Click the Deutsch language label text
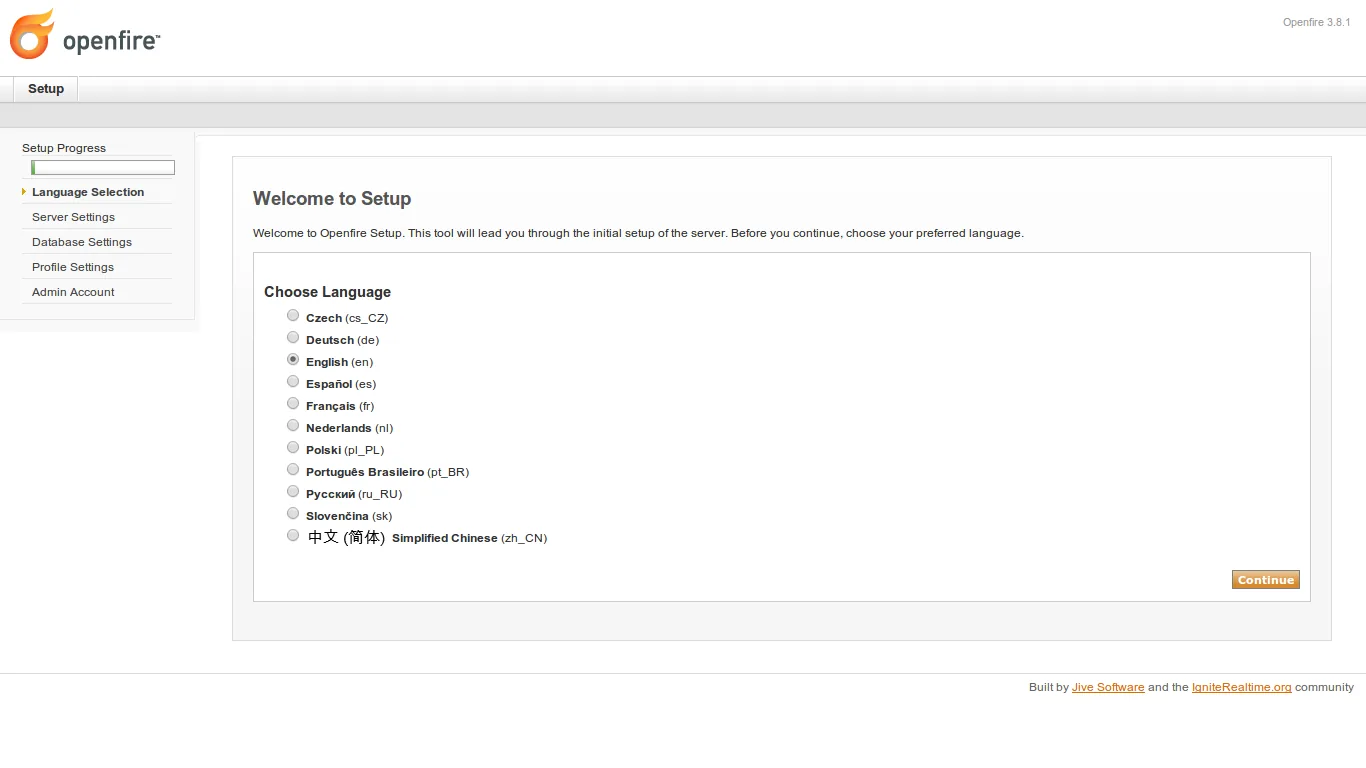The height and width of the screenshot is (768, 1366). point(342,340)
